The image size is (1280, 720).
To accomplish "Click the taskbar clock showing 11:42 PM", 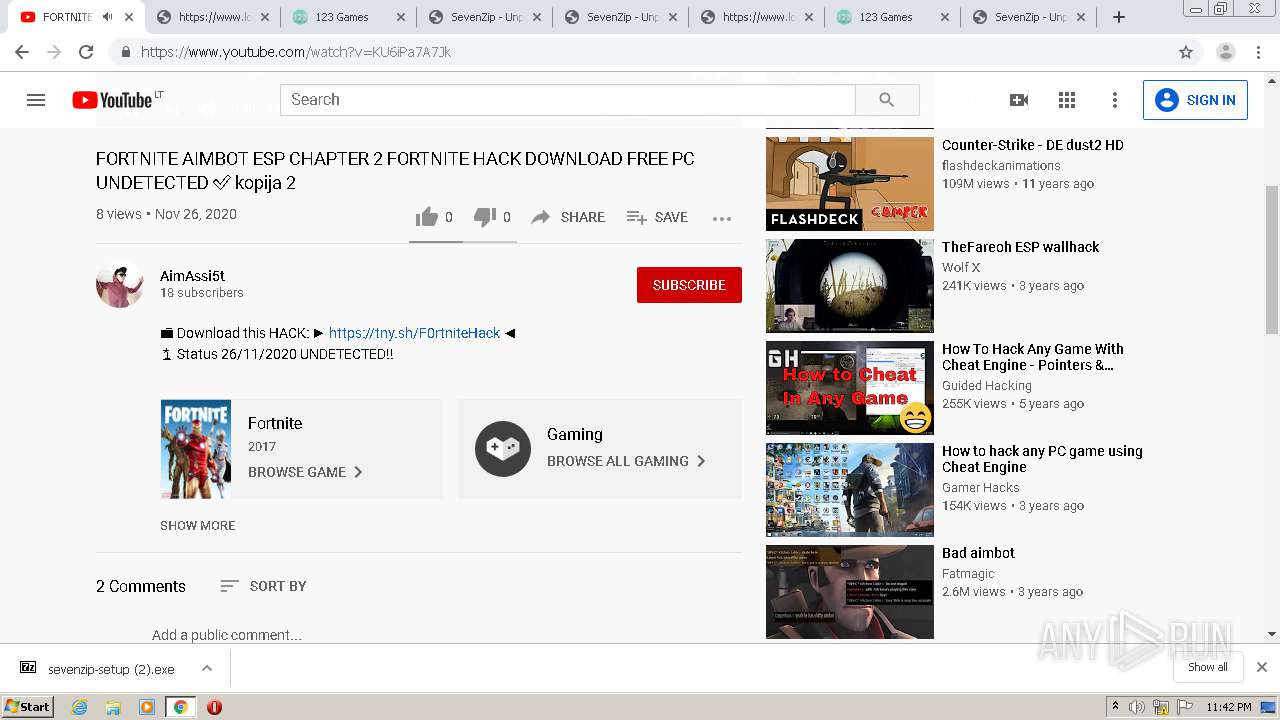I will pyautogui.click(x=1229, y=707).
